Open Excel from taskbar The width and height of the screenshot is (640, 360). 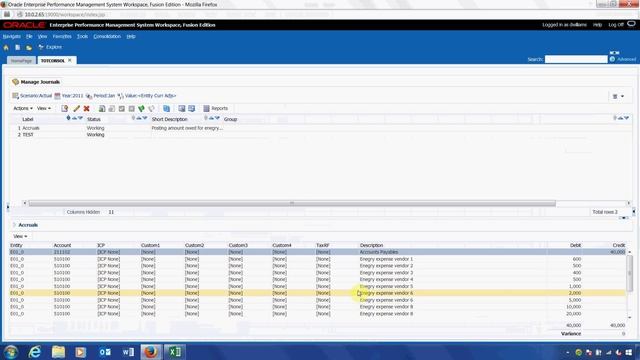tap(175, 352)
